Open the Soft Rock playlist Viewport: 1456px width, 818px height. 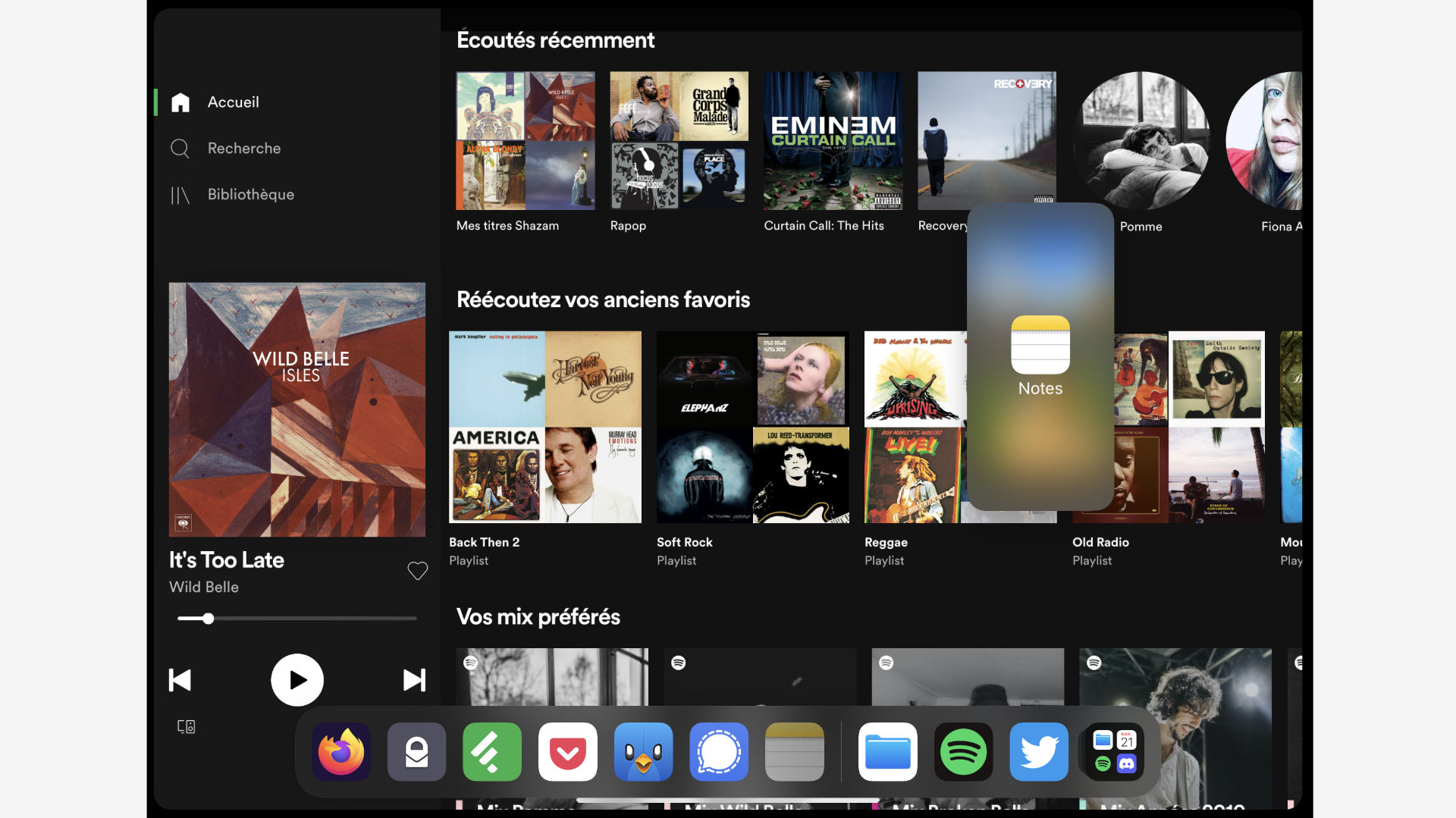tap(752, 427)
